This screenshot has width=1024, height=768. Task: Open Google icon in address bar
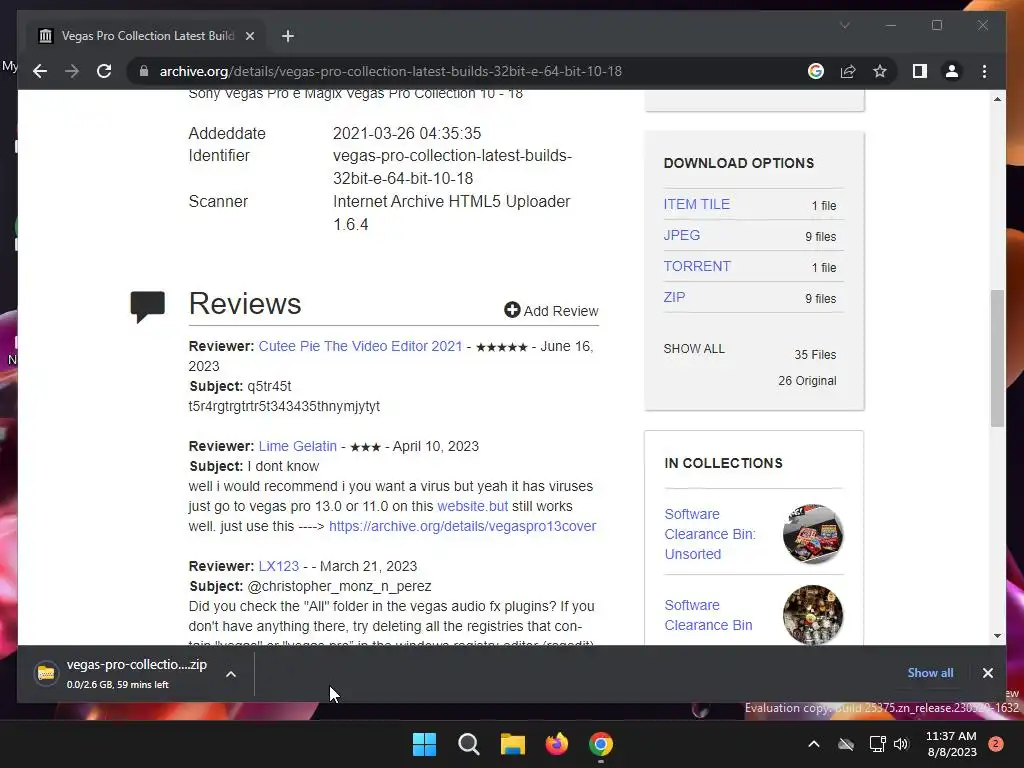tap(816, 71)
